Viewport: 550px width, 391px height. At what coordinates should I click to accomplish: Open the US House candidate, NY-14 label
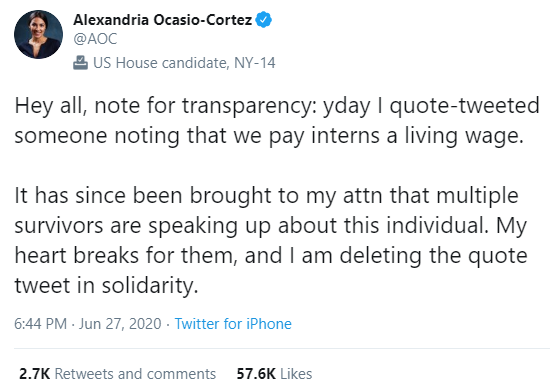[184, 63]
